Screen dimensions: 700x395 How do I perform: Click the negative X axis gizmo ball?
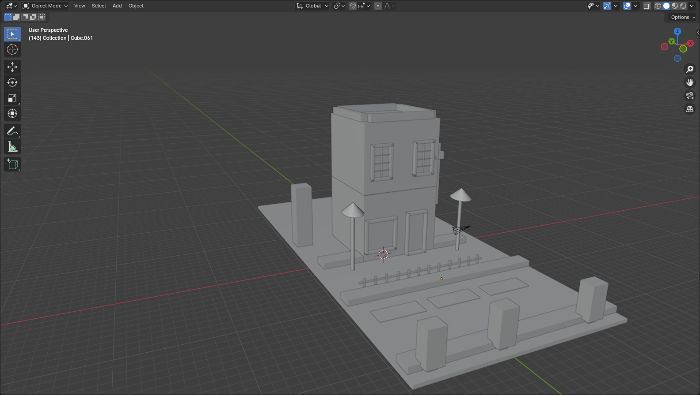coord(664,47)
